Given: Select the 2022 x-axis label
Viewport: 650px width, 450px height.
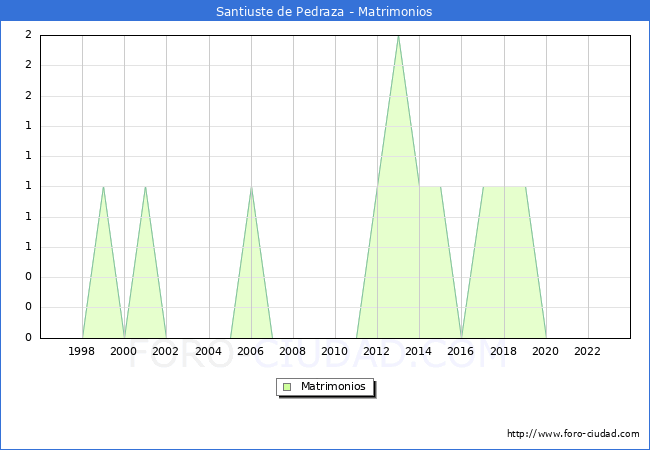Looking at the screenshot, I should pos(587,351).
